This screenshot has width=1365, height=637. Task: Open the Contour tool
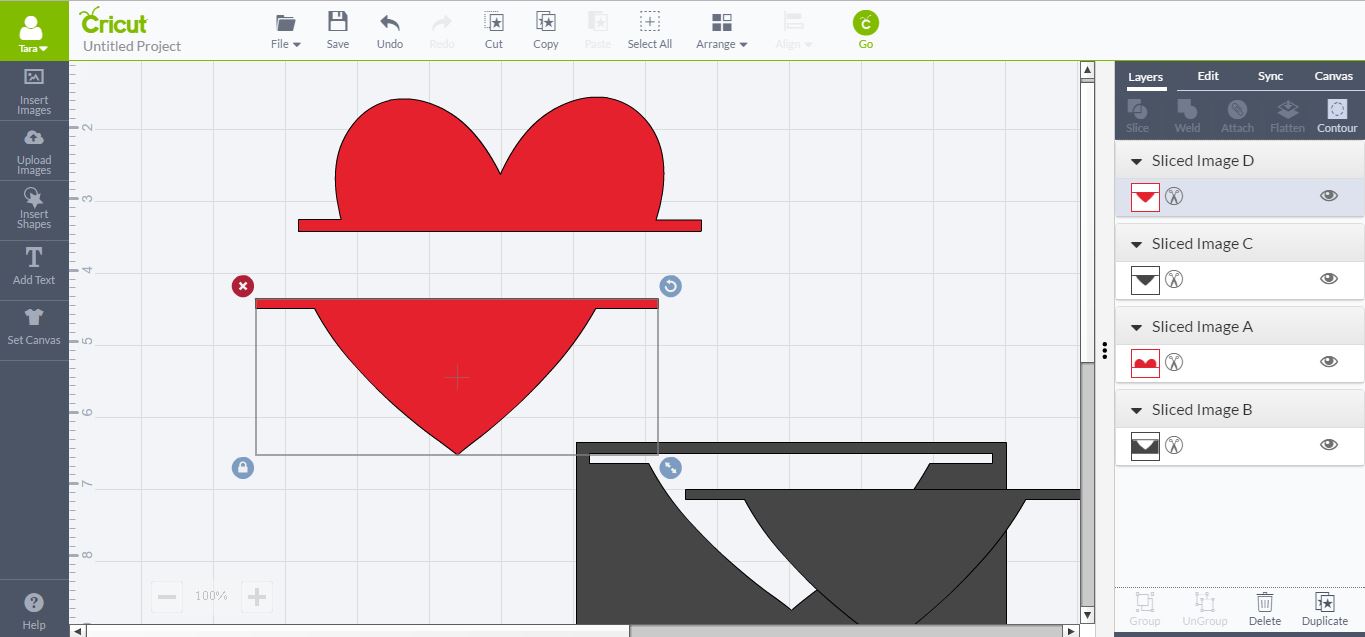[1337, 114]
